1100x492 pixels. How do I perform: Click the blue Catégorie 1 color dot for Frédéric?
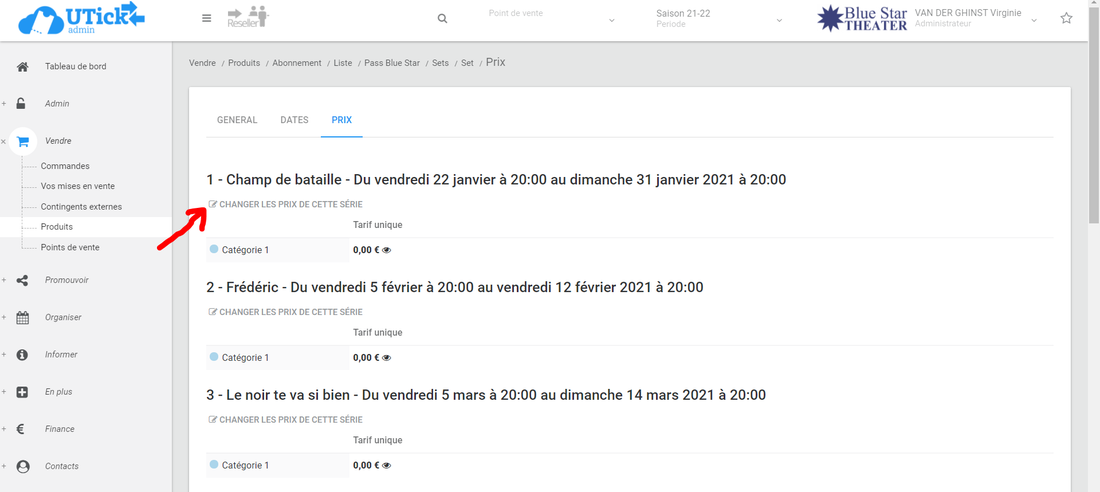click(214, 357)
